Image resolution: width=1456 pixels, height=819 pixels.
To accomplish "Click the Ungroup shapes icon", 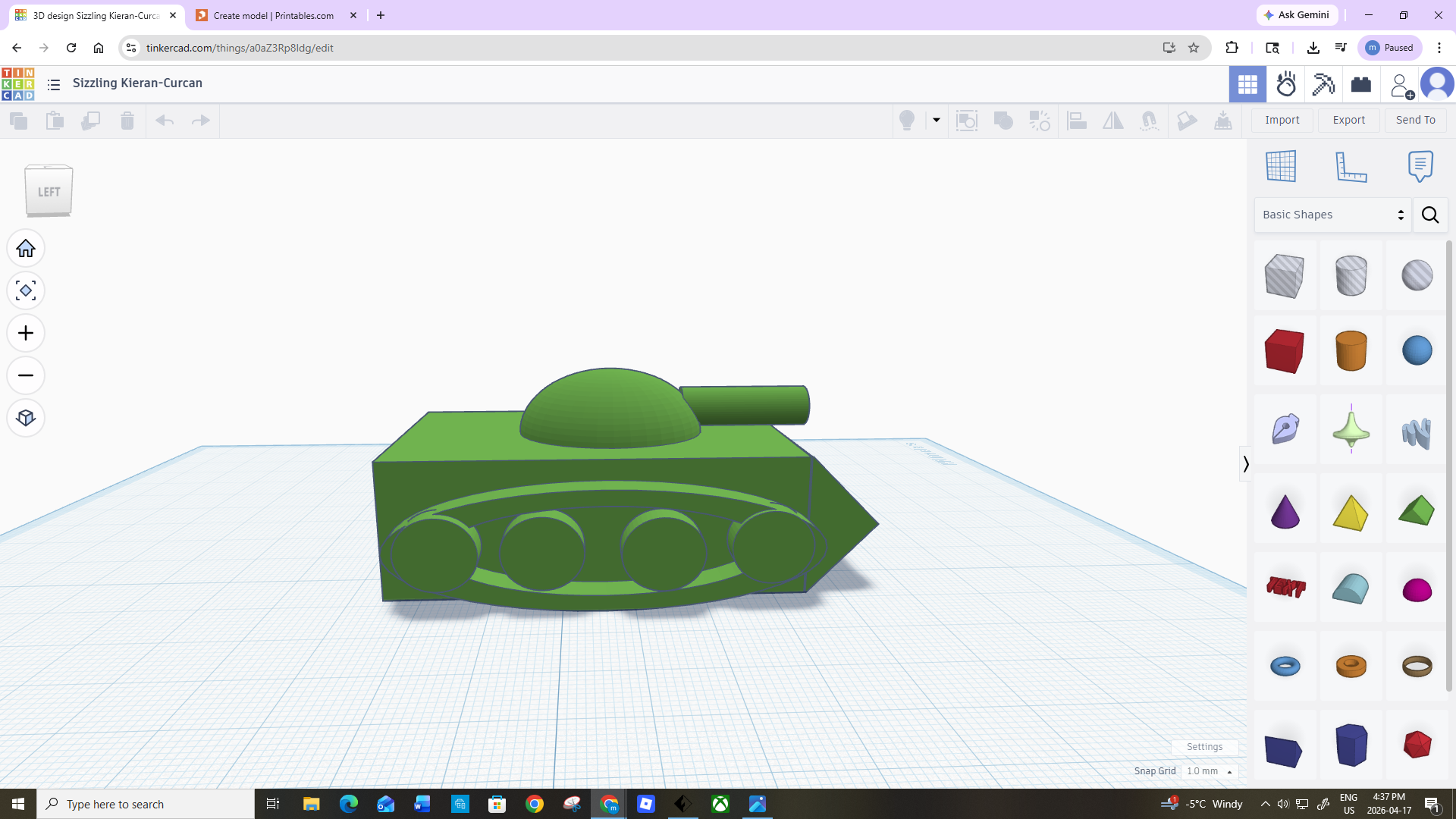I will point(1040,121).
